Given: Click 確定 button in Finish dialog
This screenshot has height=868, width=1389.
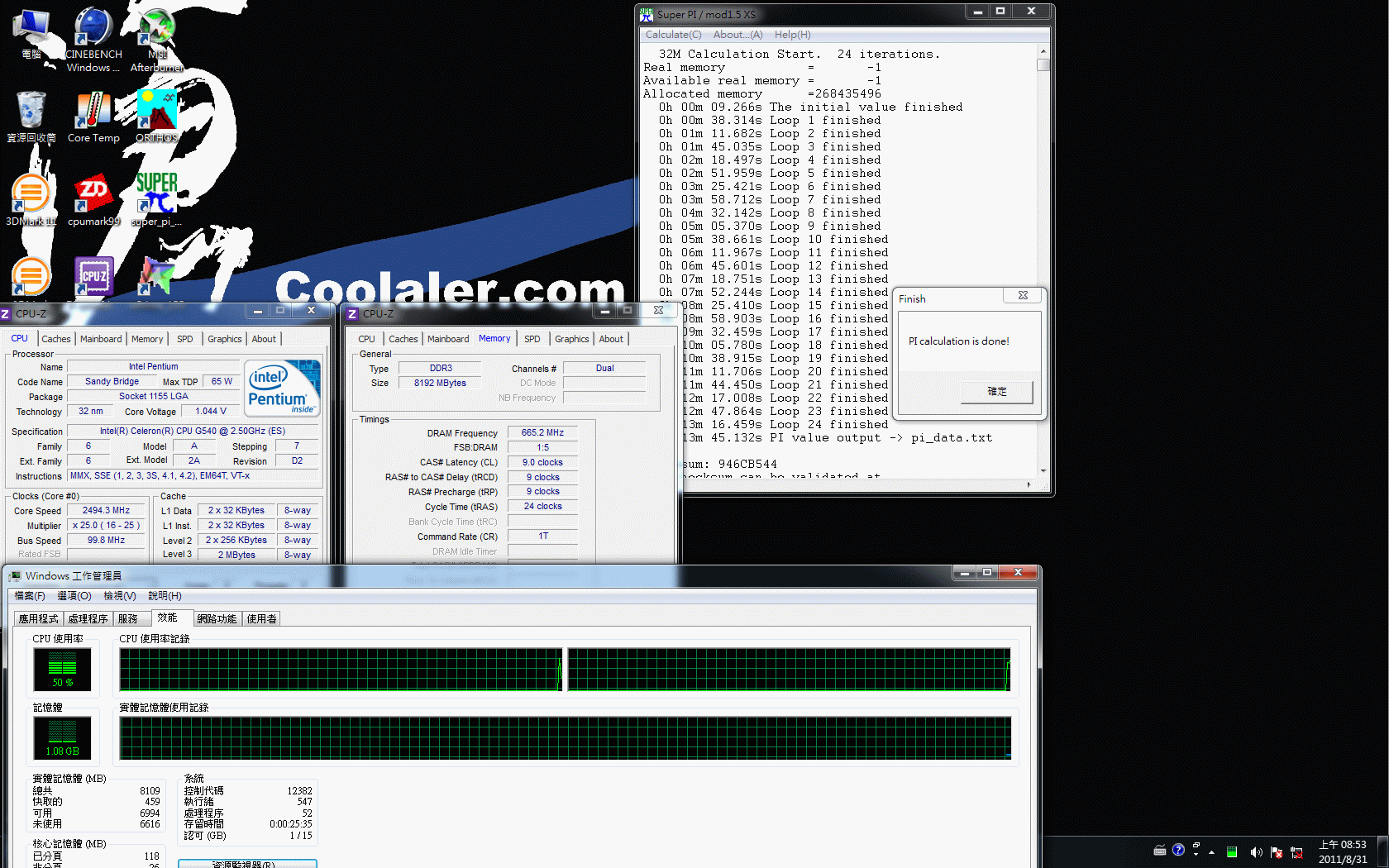Looking at the screenshot, I should click(997, 392).
